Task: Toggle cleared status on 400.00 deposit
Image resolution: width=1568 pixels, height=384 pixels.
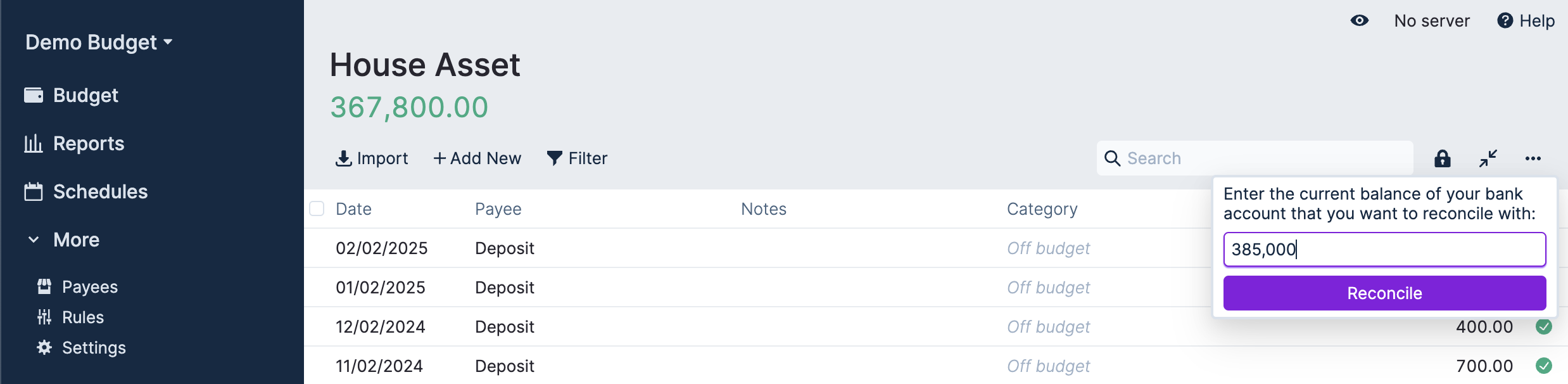Action: coord(1544,327)
